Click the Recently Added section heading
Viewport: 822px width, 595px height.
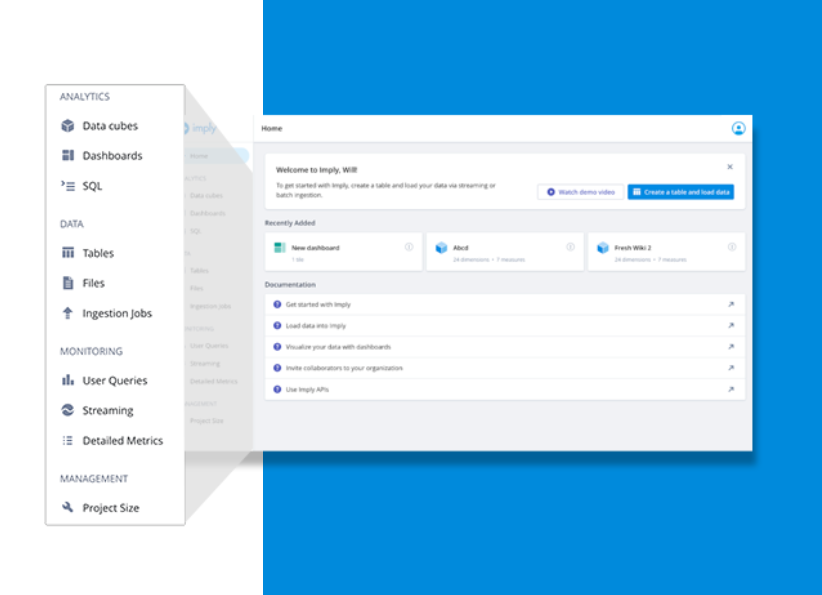click(x=290, y=223)
